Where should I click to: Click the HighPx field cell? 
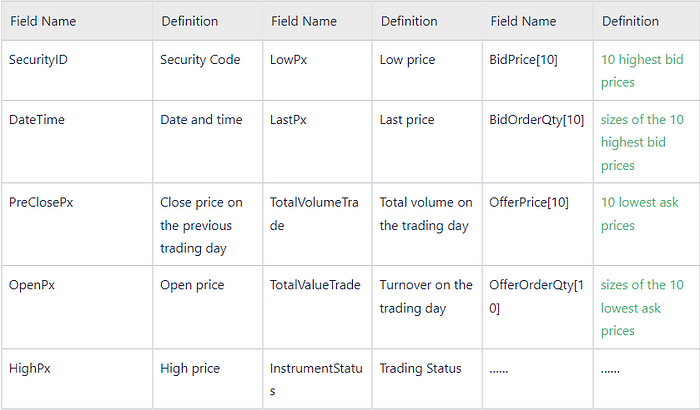coord(77,379)
